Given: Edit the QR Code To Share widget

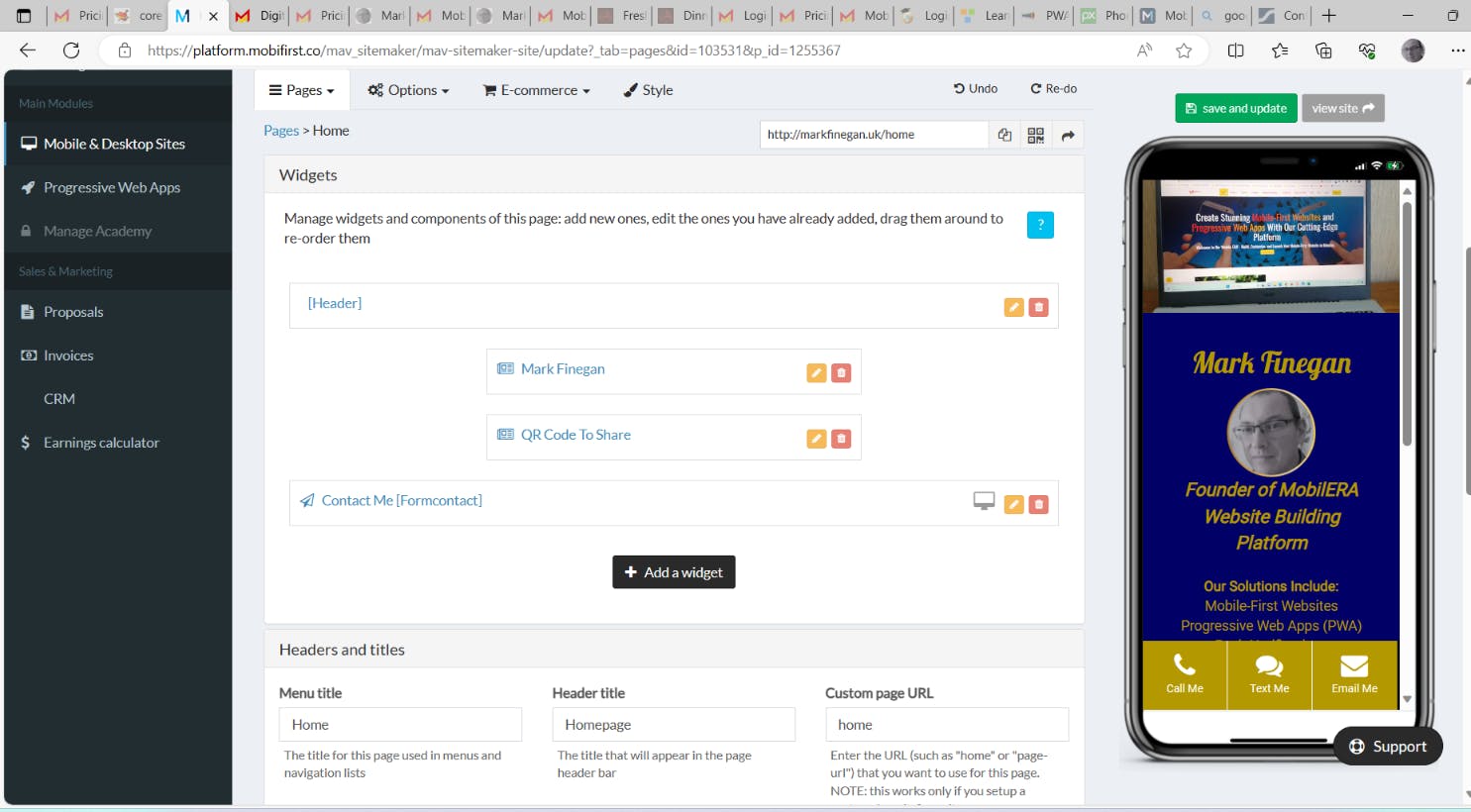Looking at the screenshot, I should [x=816, y=439].
